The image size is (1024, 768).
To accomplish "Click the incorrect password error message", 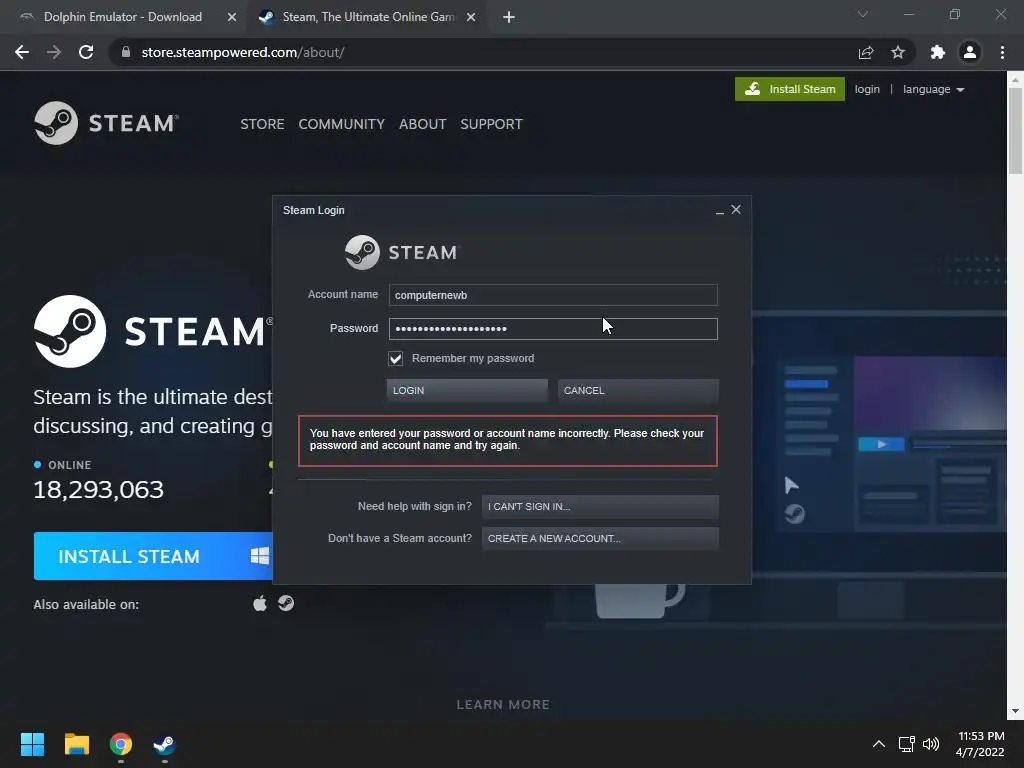I will click(507, 440).
